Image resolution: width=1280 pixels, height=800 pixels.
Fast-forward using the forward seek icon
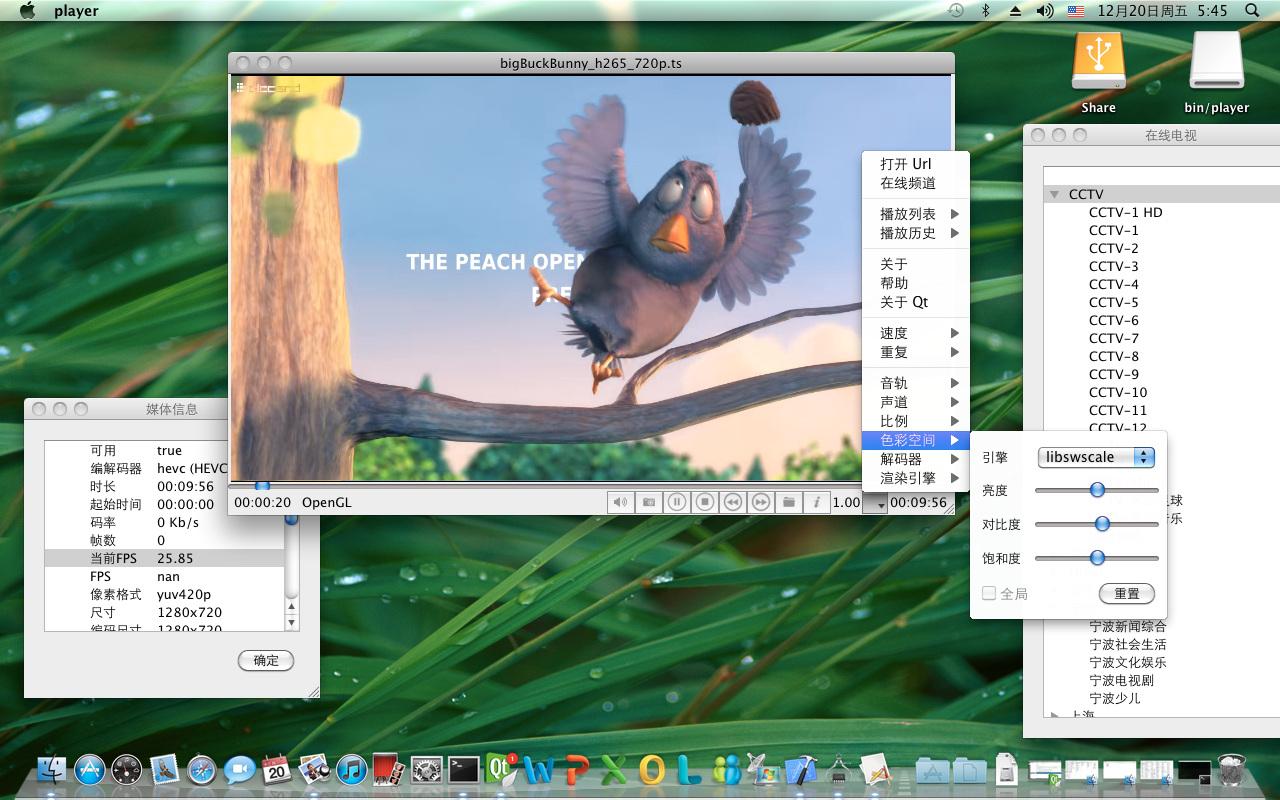pyautogui.click(x=761, y=501)
